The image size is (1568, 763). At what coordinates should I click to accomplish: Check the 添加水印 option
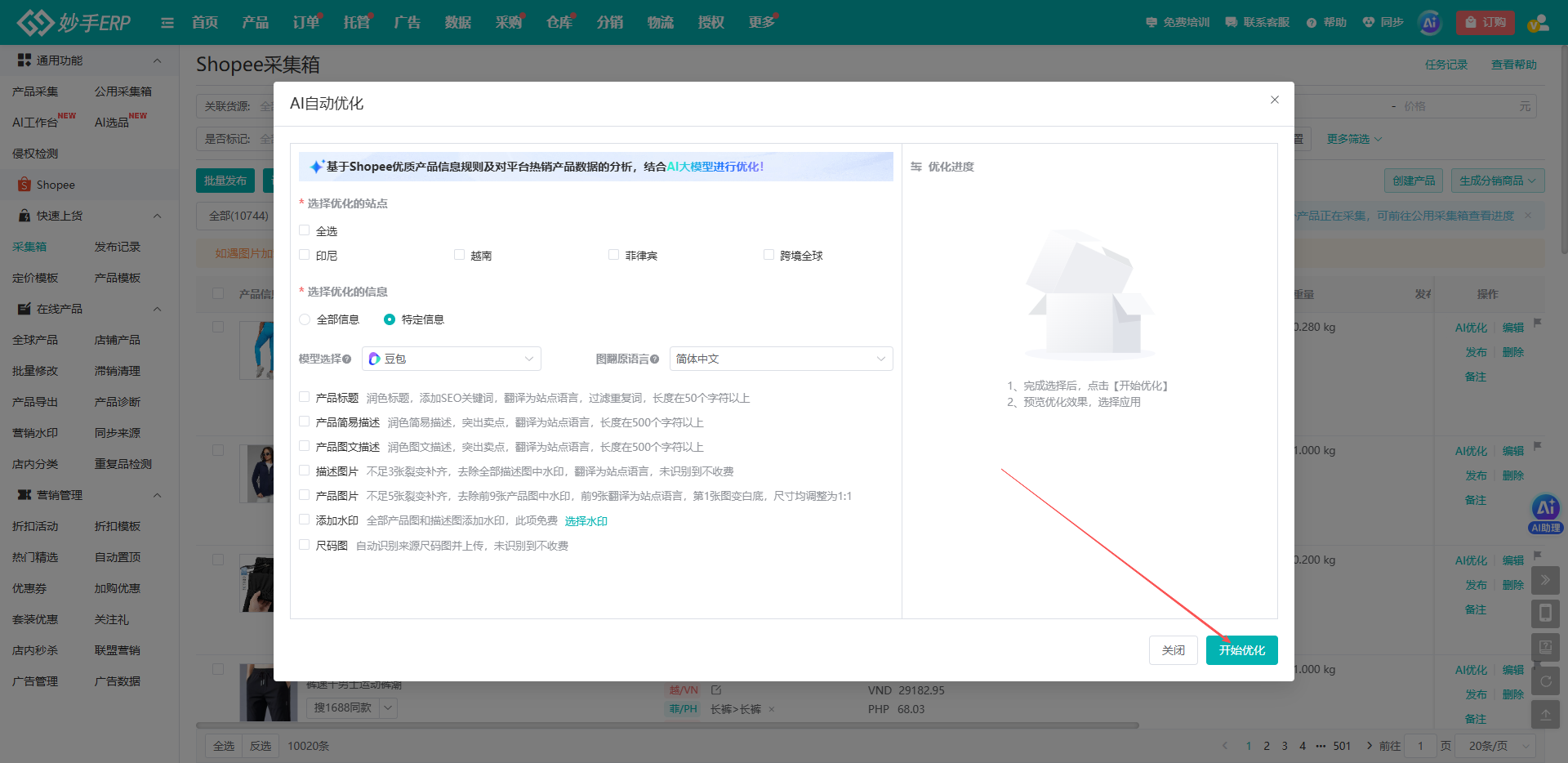pyautogui.click(x=304, y=520)
